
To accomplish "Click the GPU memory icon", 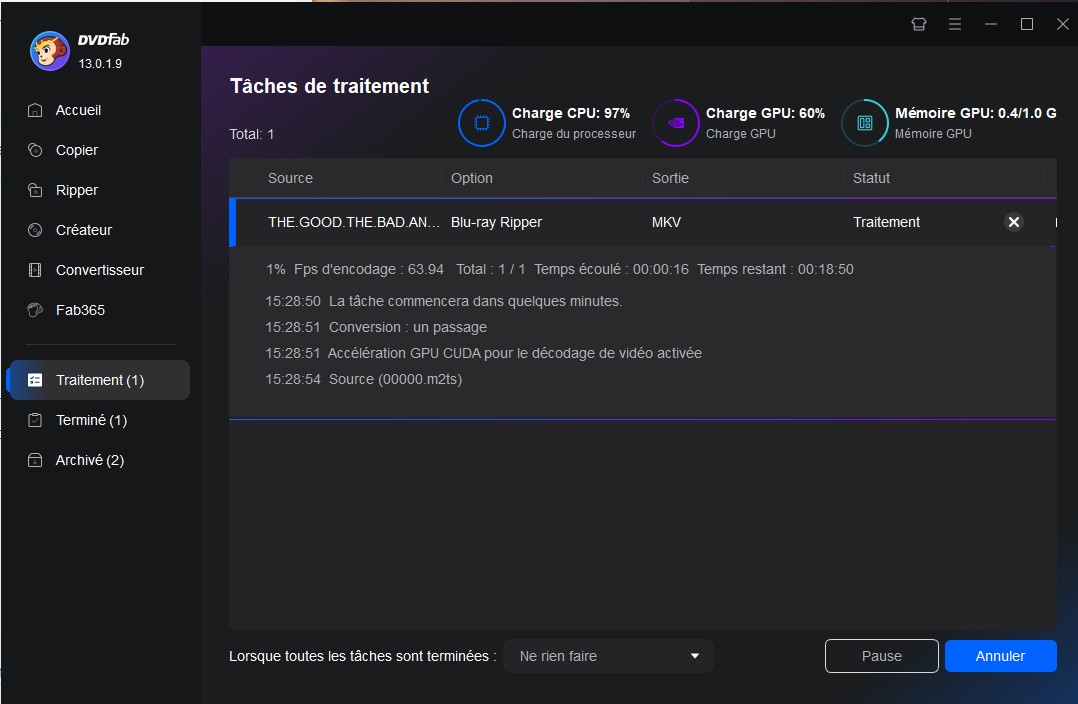I will pyautogui.click(x=865, y=123).
